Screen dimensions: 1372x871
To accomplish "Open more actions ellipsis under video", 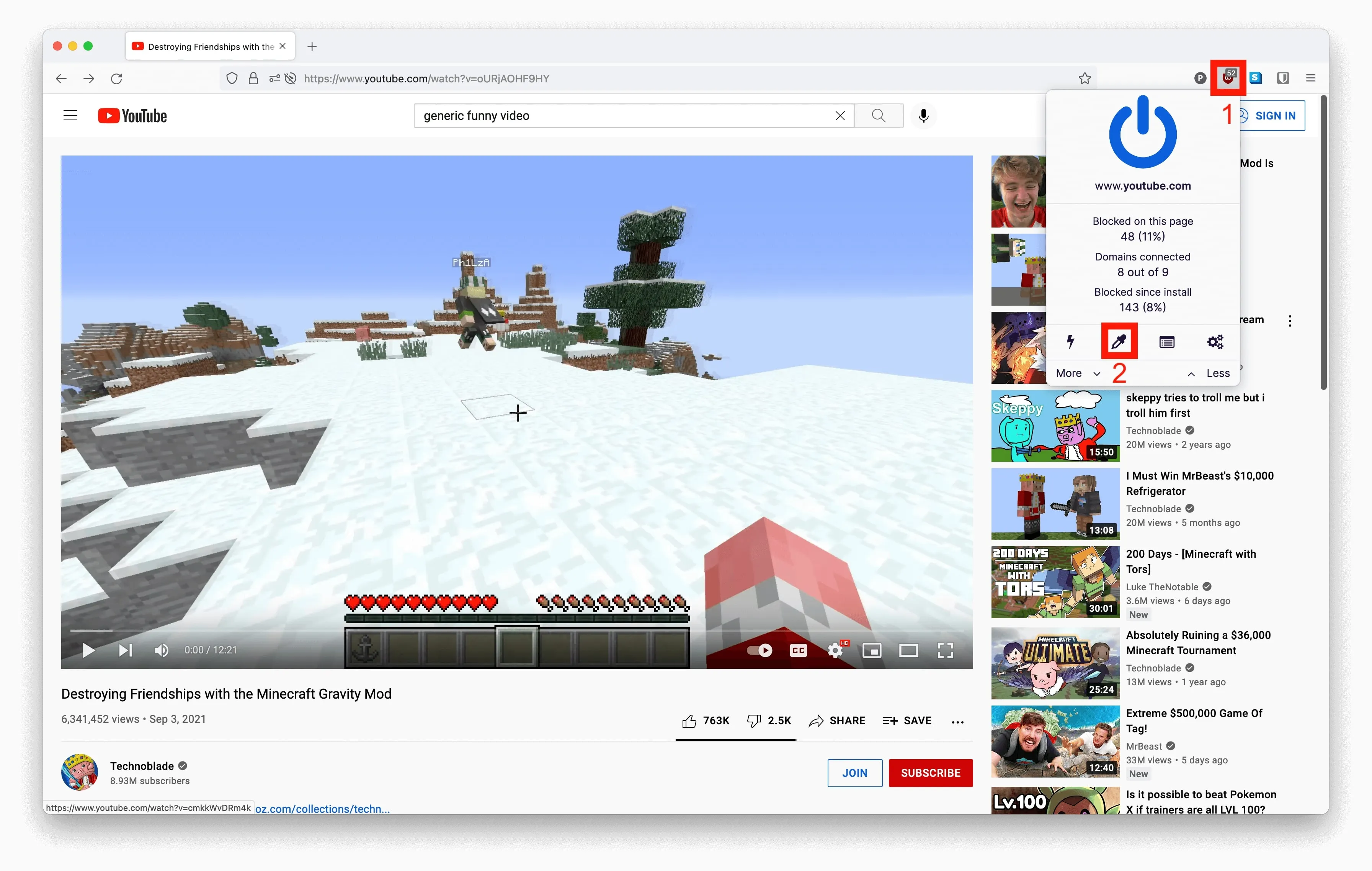I will 957,722.
